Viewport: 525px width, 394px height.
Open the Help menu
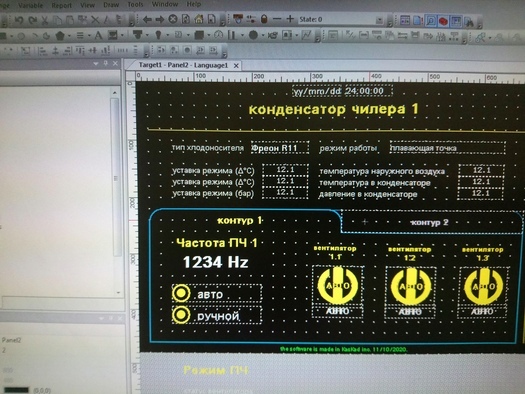click(x=194, y=4)
